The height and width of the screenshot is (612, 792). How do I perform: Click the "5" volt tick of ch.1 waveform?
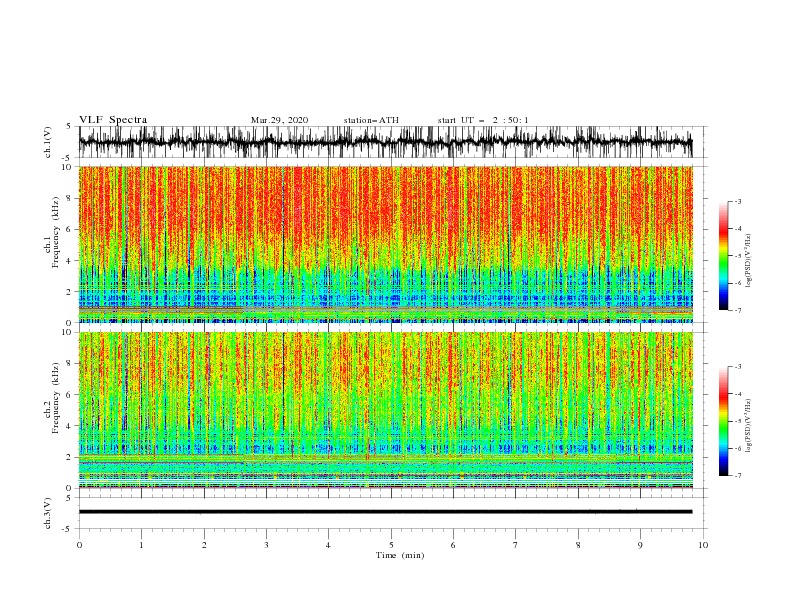click(69, 127)
